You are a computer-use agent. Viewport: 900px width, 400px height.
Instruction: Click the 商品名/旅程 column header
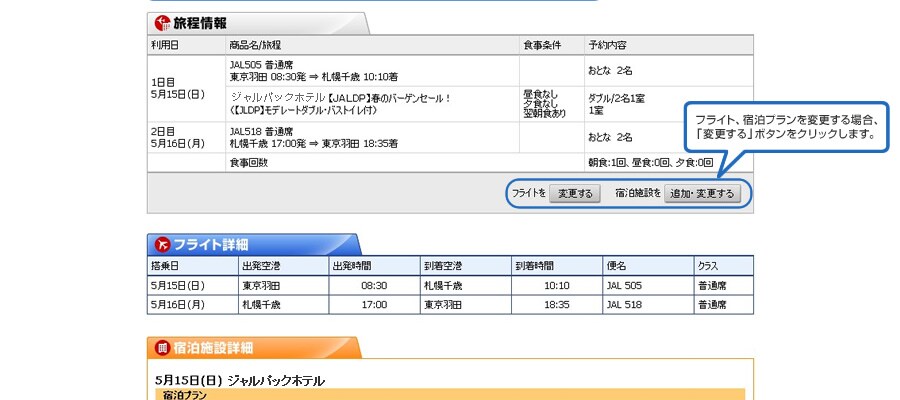(x=255, y=46)
